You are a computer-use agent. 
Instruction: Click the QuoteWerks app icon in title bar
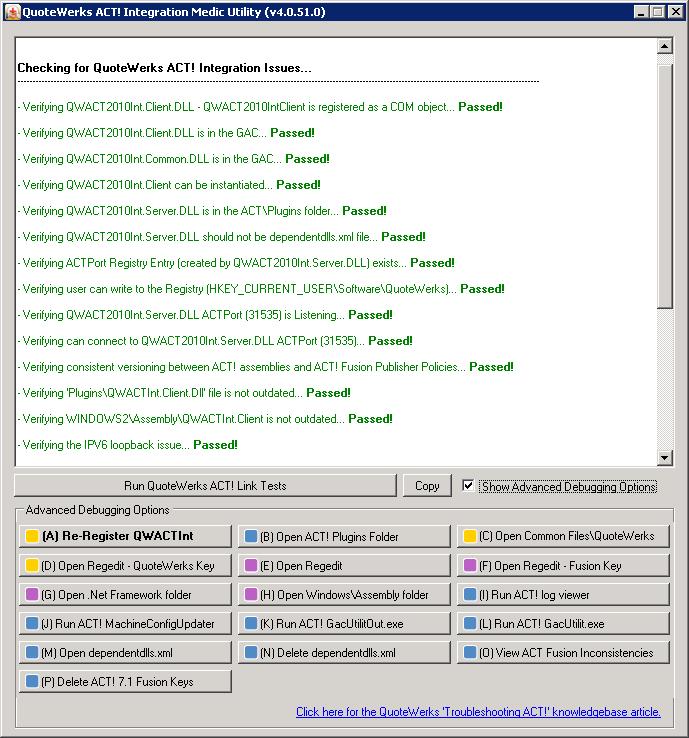point(12,12)
